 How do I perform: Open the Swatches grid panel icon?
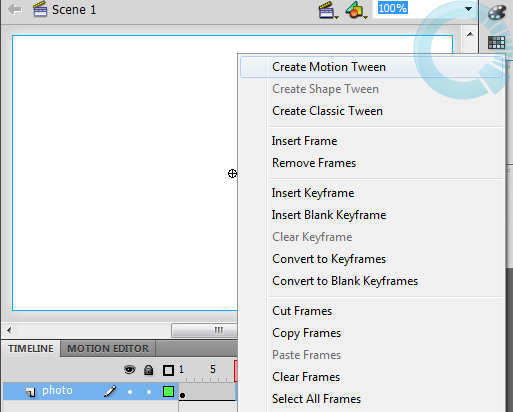[496, 42]
